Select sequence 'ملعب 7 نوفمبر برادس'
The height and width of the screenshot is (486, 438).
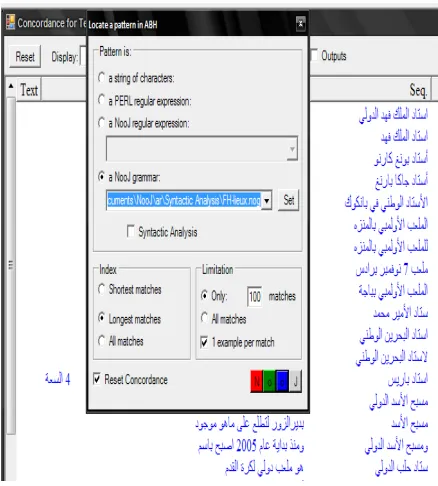tap(392, 269)
